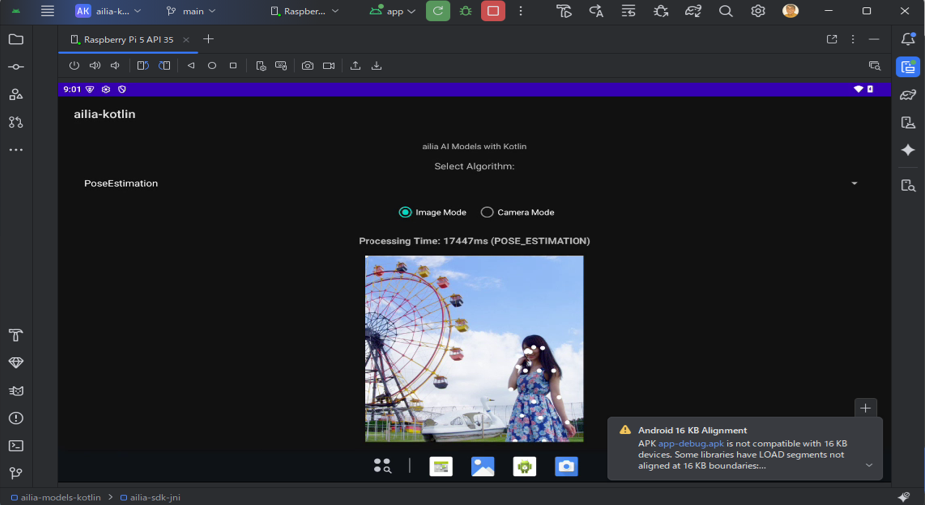Viewport: 925px width, 505px height.
Task: Select Image Mode radio button
Action: tap(405, 212)
